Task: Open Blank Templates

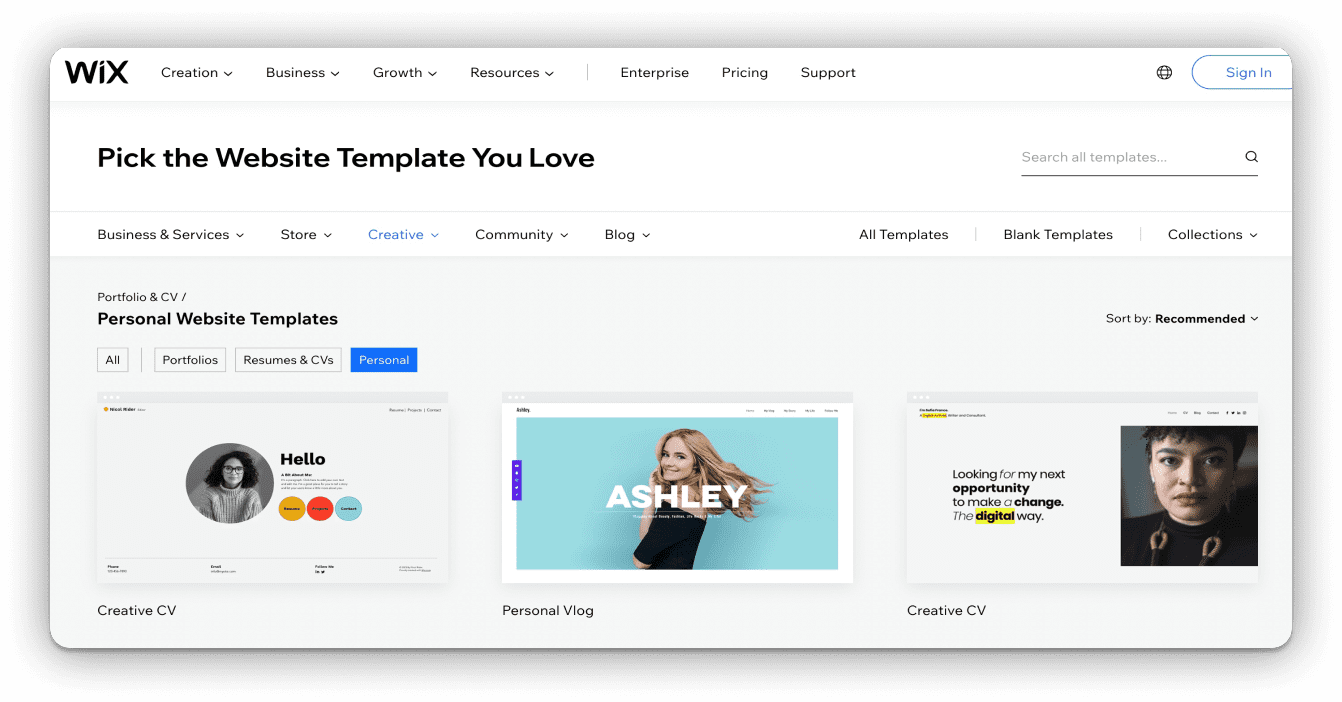Action: pyautogui.click(x=1057, y=234)
